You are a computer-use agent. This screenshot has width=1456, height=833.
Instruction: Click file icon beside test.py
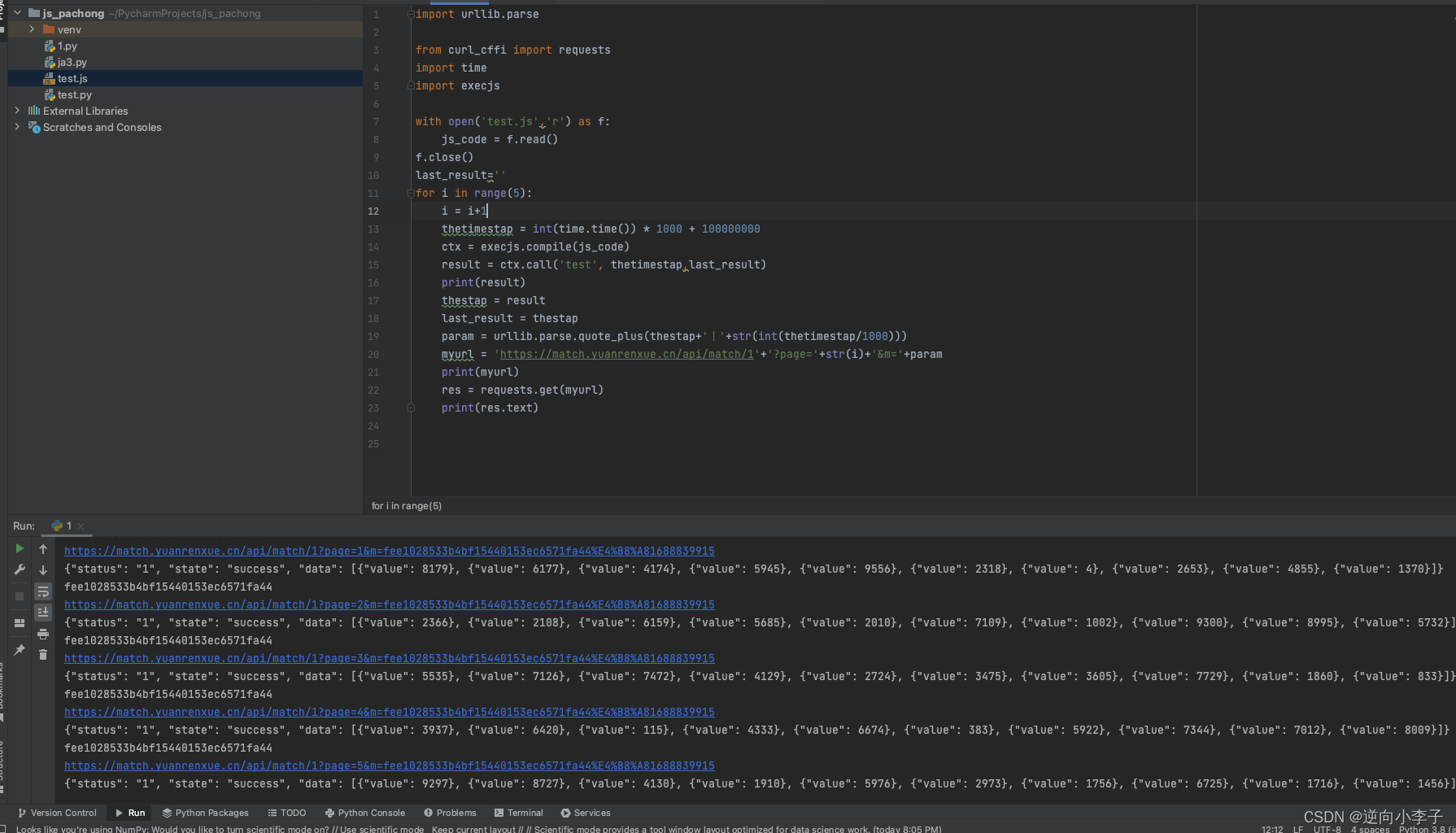[x=50, y=95]
